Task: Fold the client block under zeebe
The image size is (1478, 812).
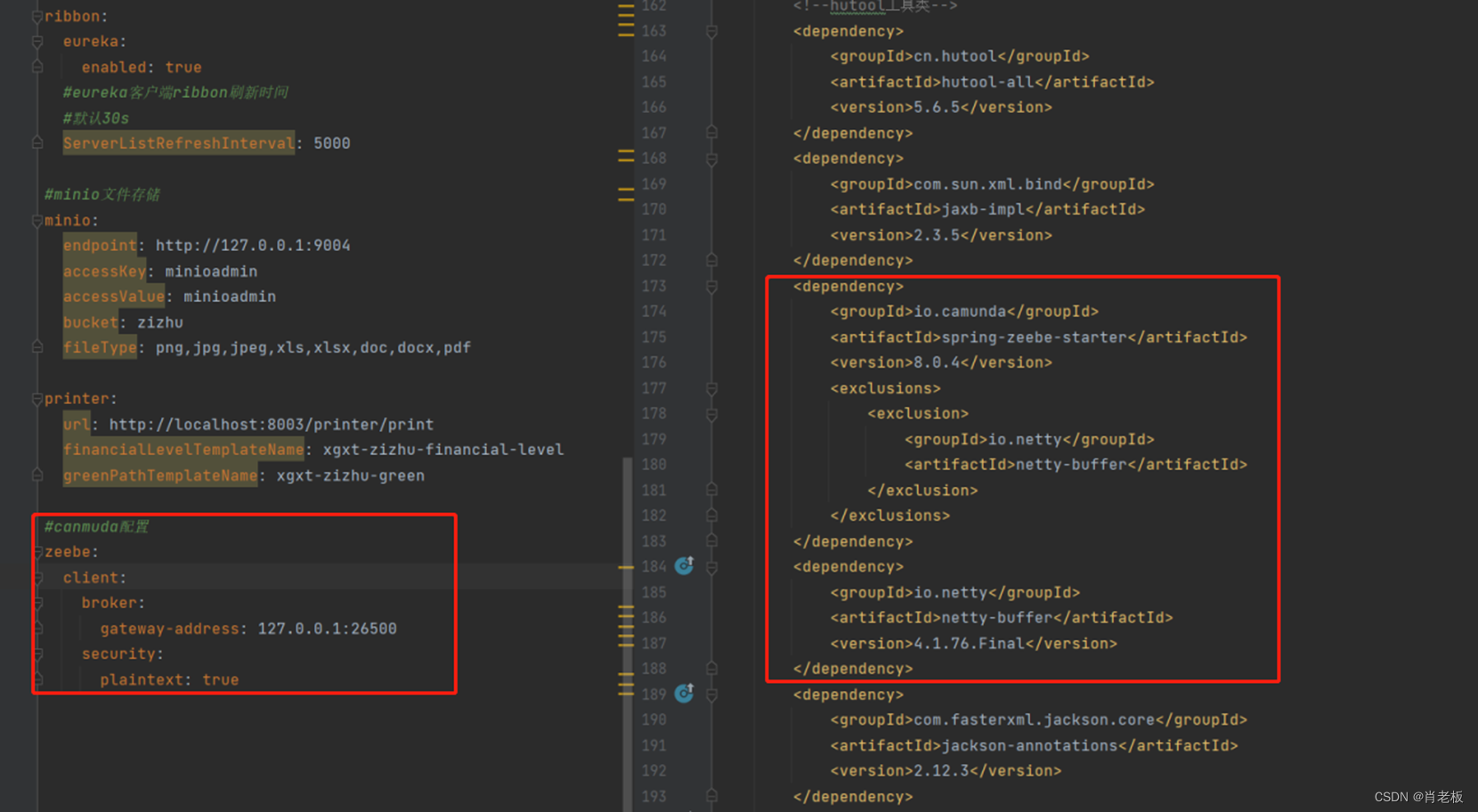Action: (37, 577)
